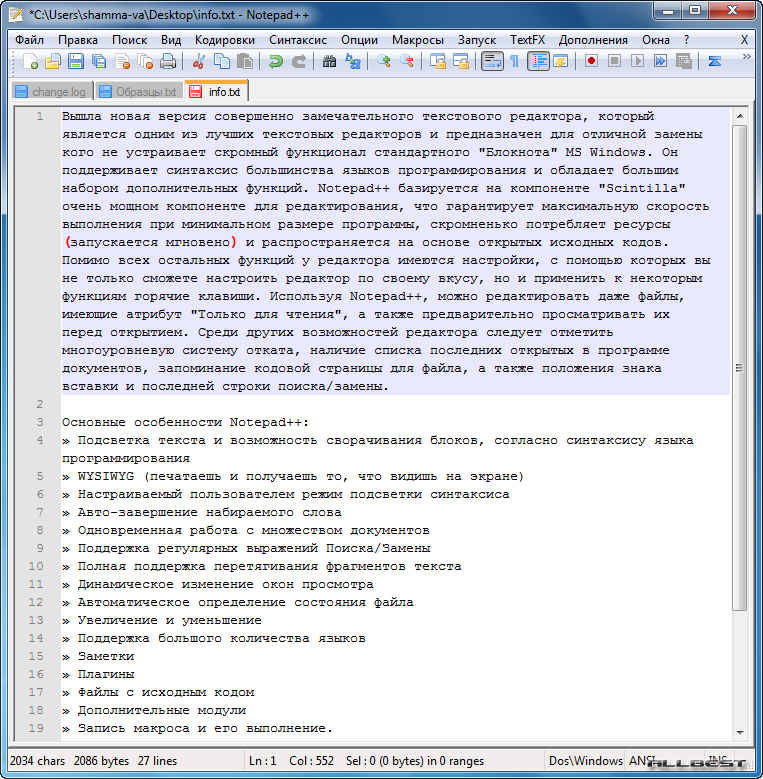
Task: Play back the recorded macro
Action: coord(637,62)
